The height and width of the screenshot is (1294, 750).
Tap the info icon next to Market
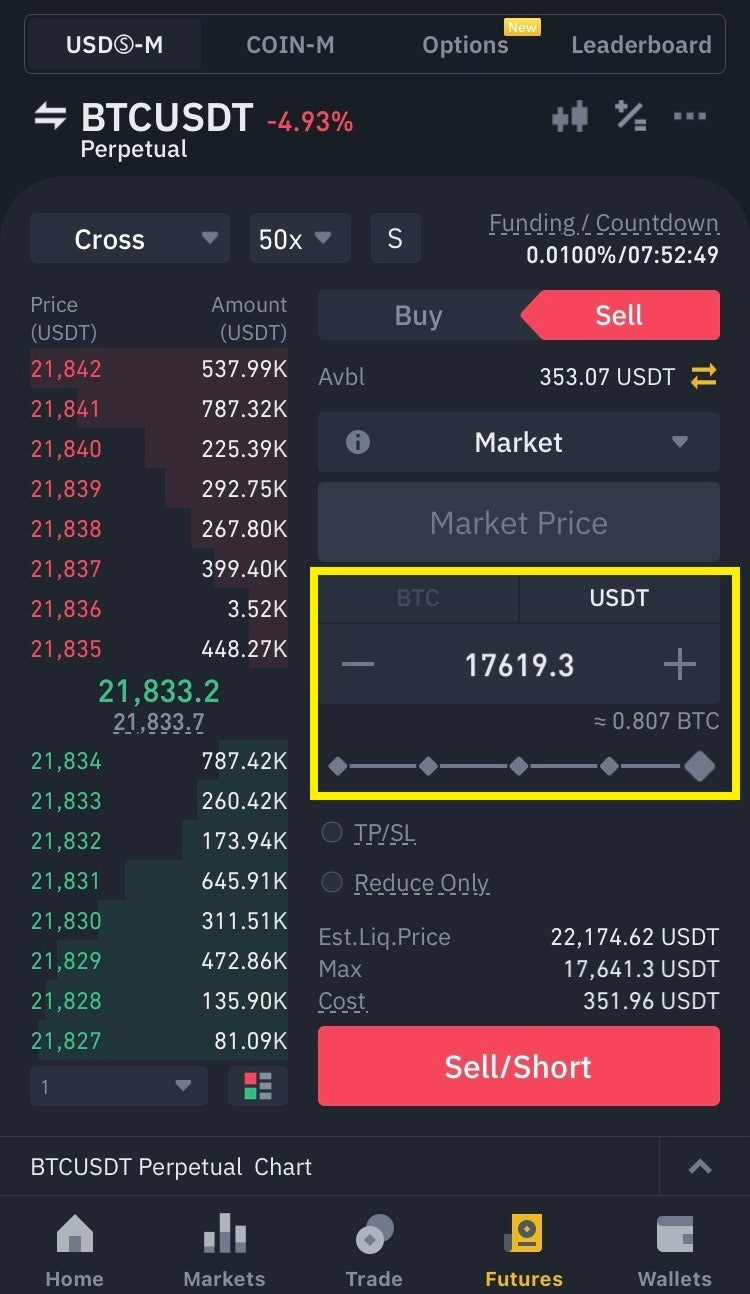point(357,442)
